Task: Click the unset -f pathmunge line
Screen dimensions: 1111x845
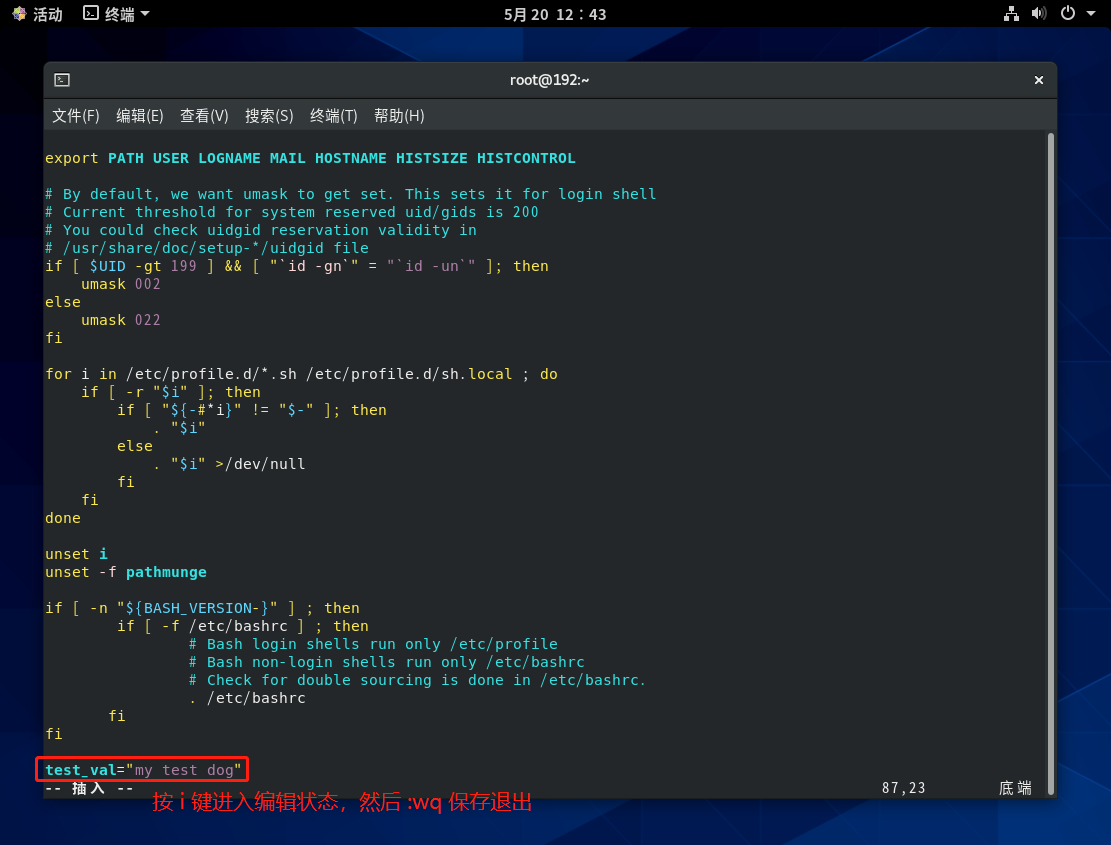Action: [126, 572]
